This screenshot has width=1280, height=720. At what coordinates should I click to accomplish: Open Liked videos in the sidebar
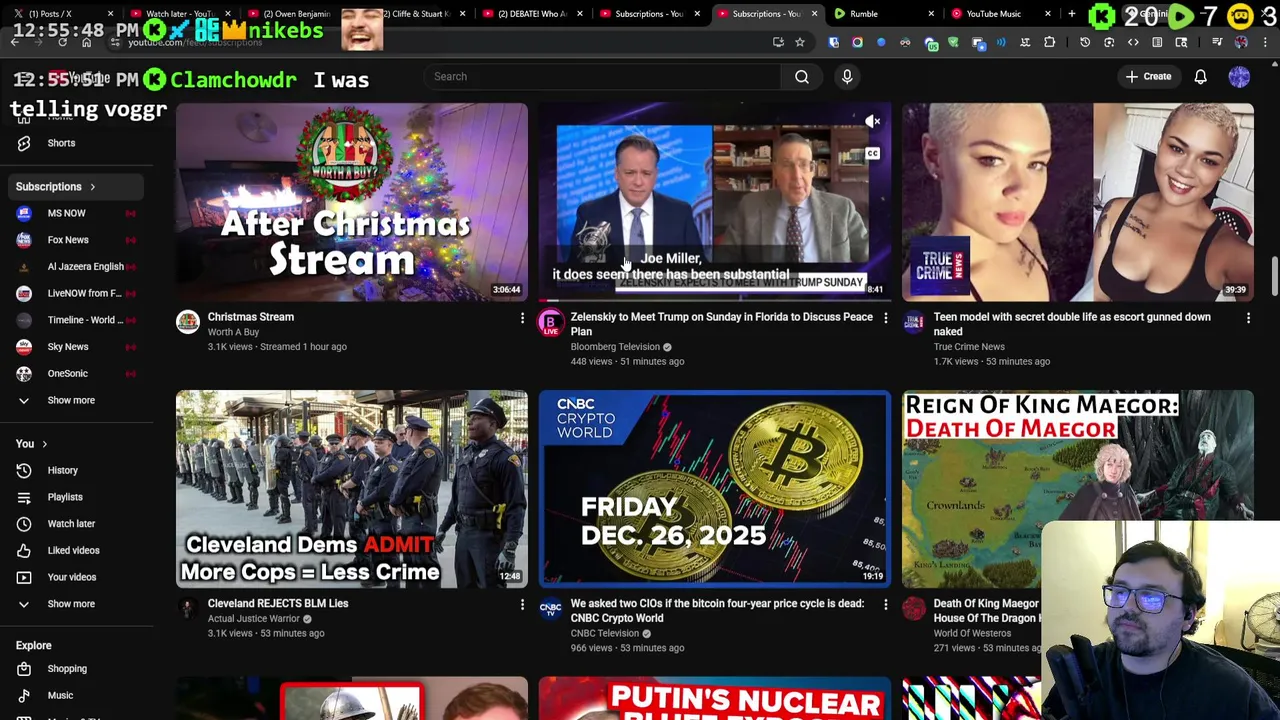(73, 551)
